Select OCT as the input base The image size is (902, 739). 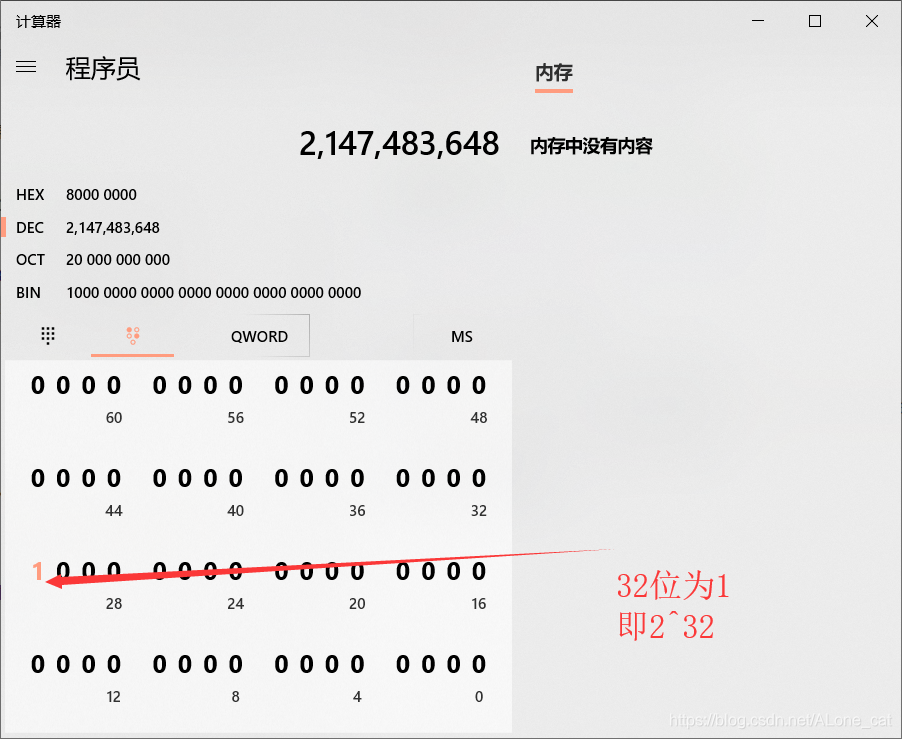pos(30,260)
